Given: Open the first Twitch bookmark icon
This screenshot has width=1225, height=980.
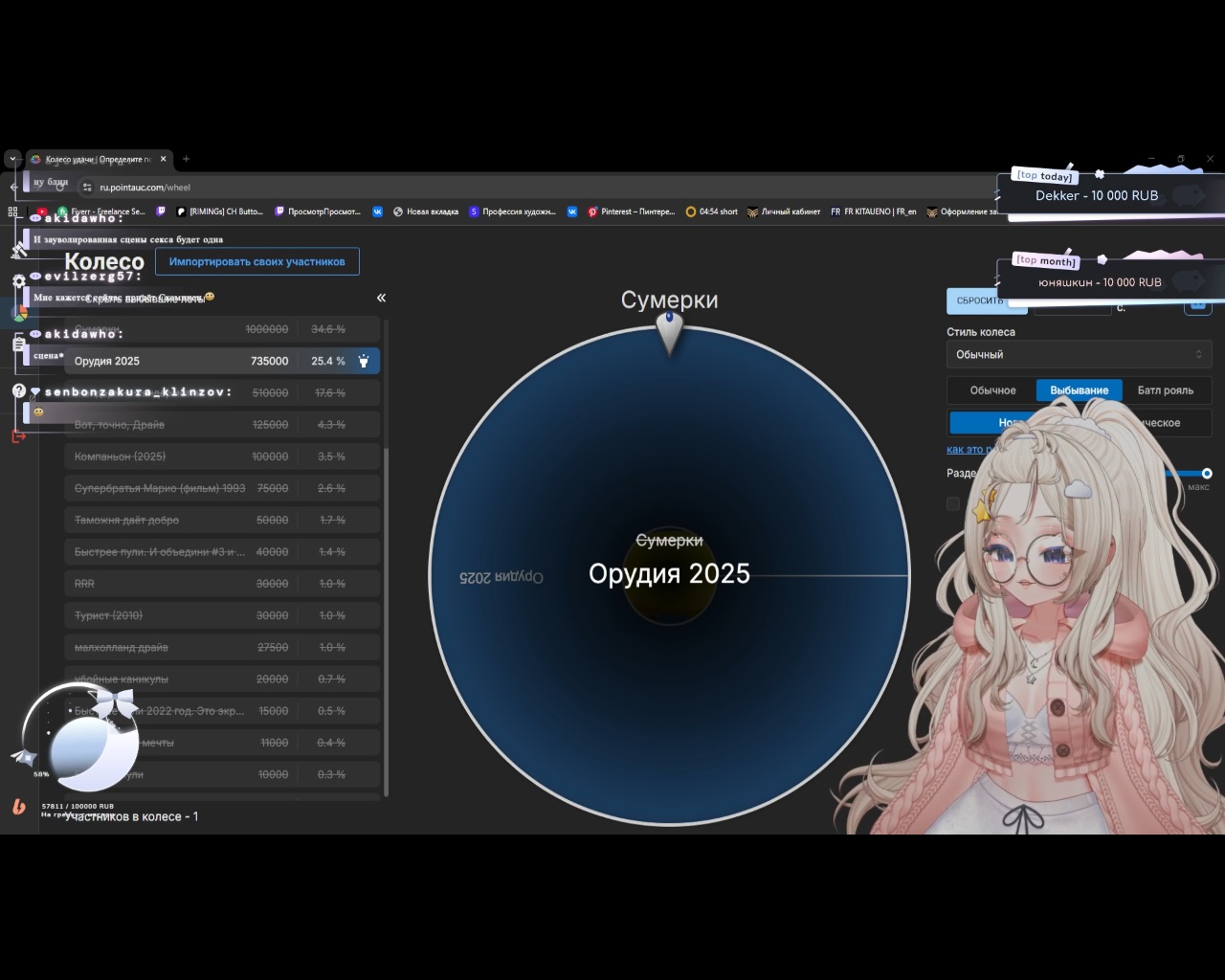Looking at the screenshot, I should pyautogui.click(x=161, y=212).
